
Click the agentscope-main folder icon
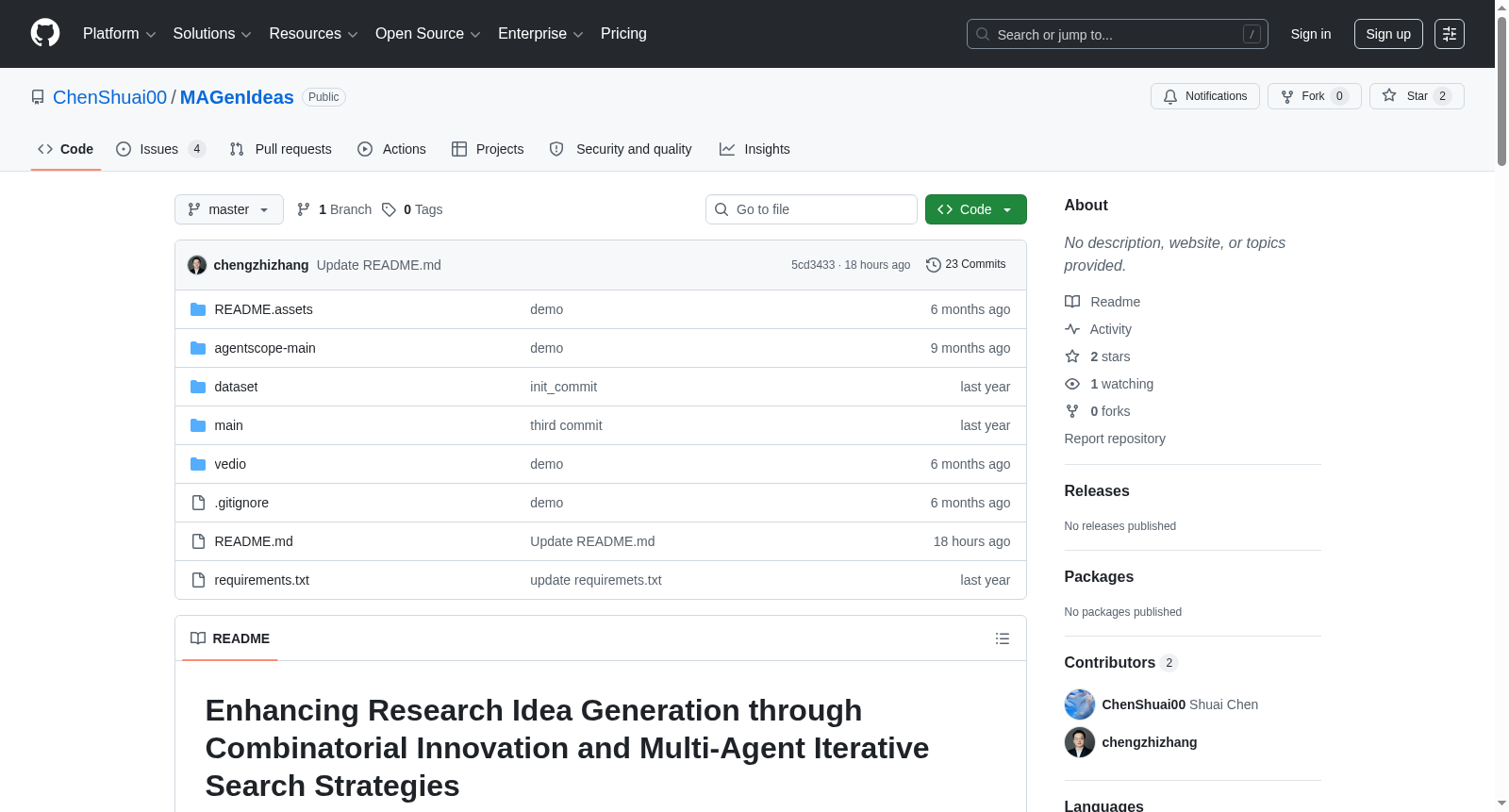point(198,348)
